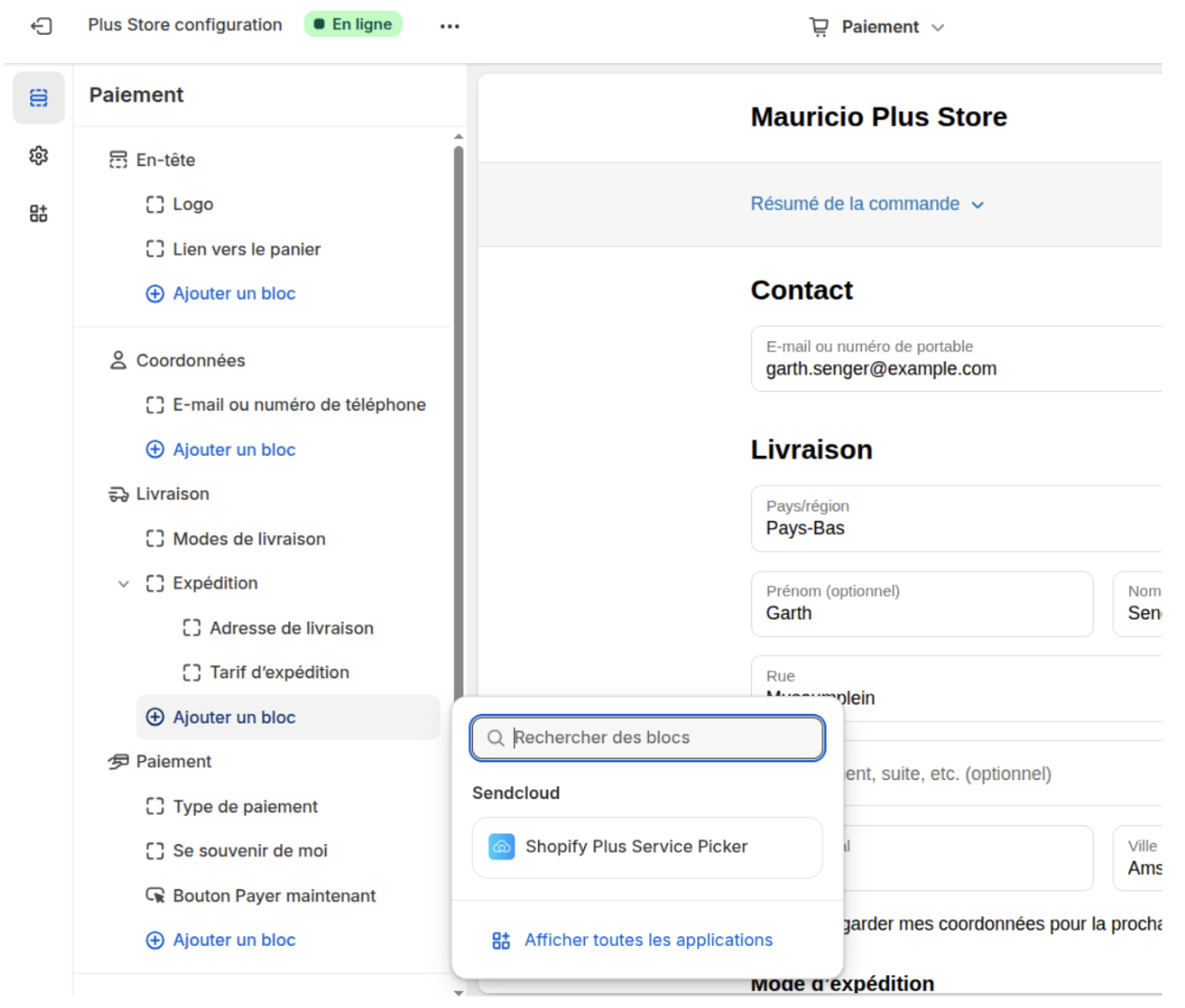Viewport: 1185px width, 1008px height.
Task: Select Modes de livraison block
Action: point(250,539)
